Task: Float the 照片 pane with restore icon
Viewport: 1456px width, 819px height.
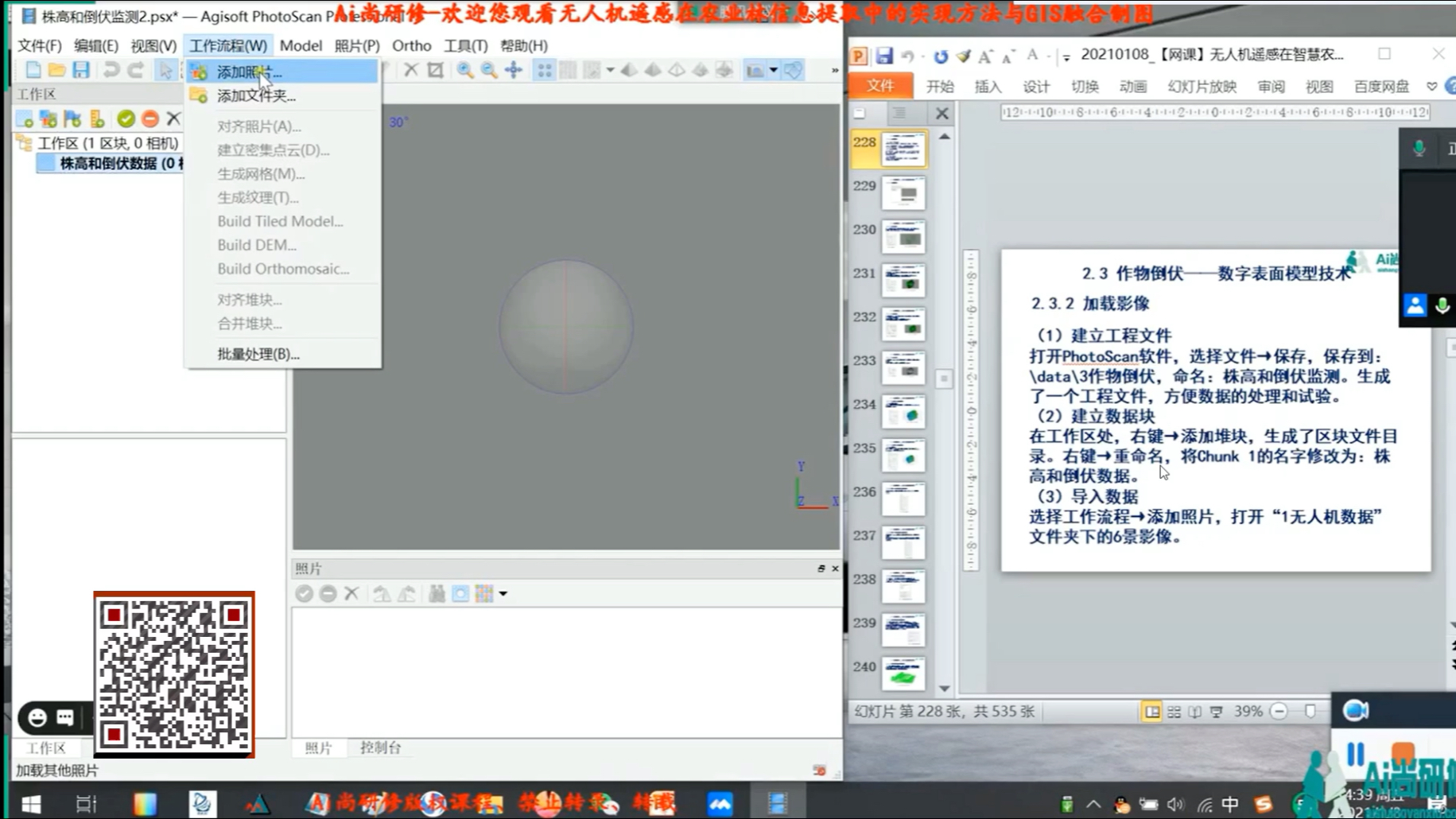Action: (821, 569)
